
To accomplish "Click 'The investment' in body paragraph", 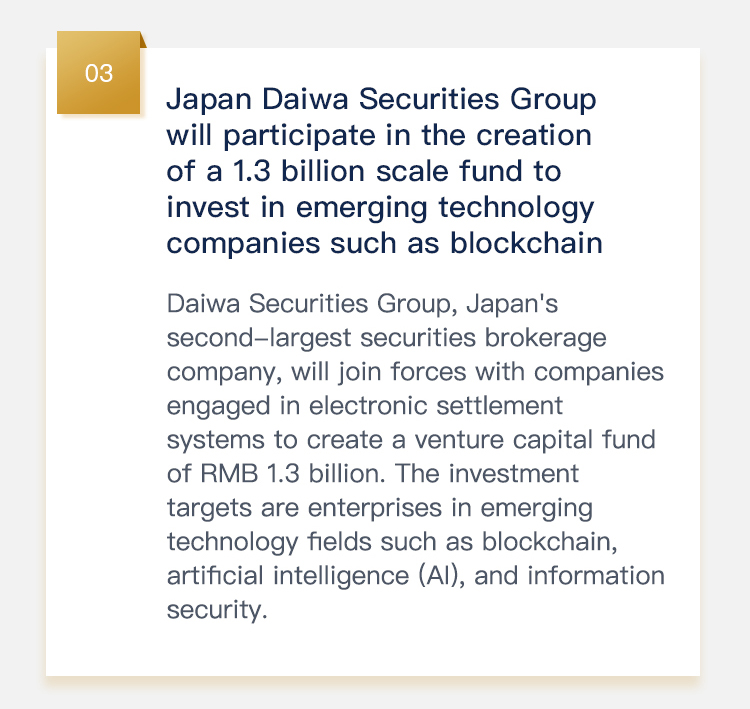I will click(x=487, y=474).
